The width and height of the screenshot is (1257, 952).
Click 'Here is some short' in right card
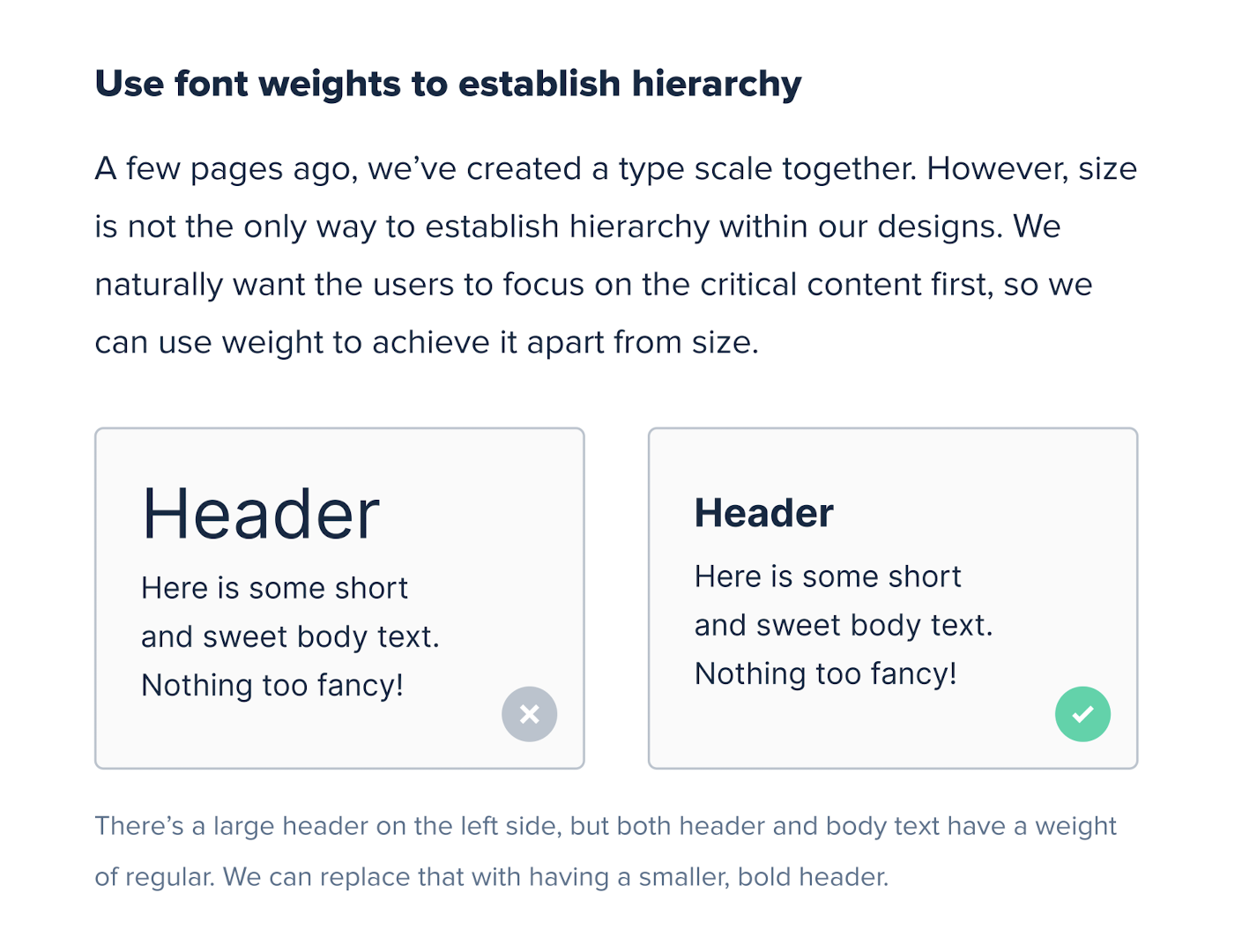coord(828,576)
